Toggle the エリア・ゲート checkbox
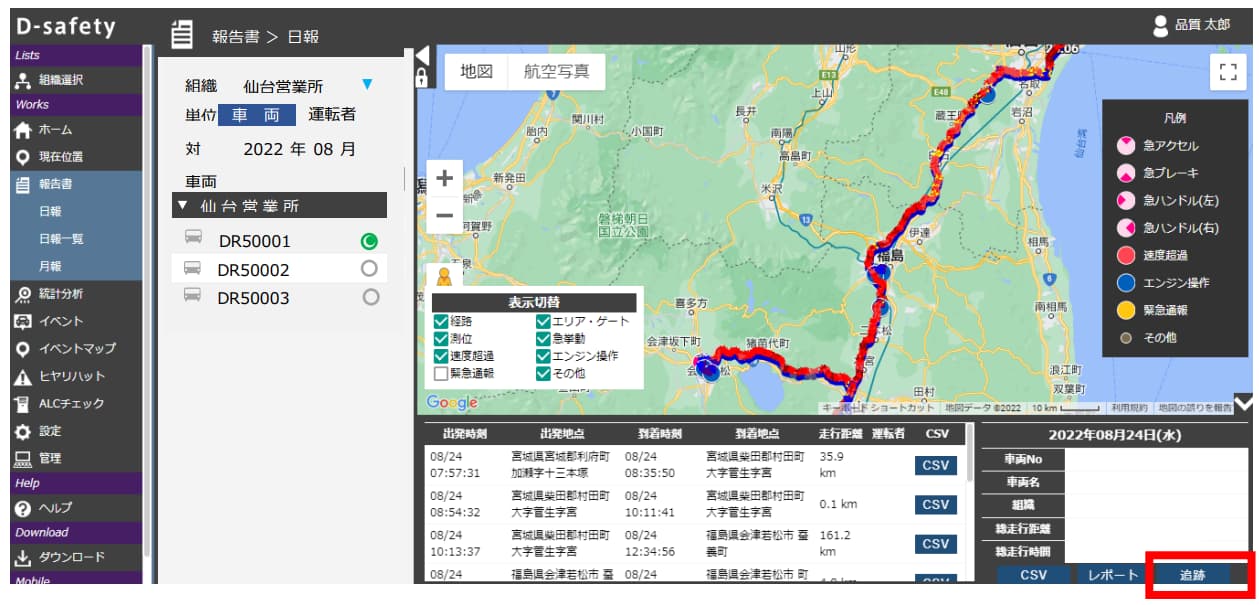 543,322
